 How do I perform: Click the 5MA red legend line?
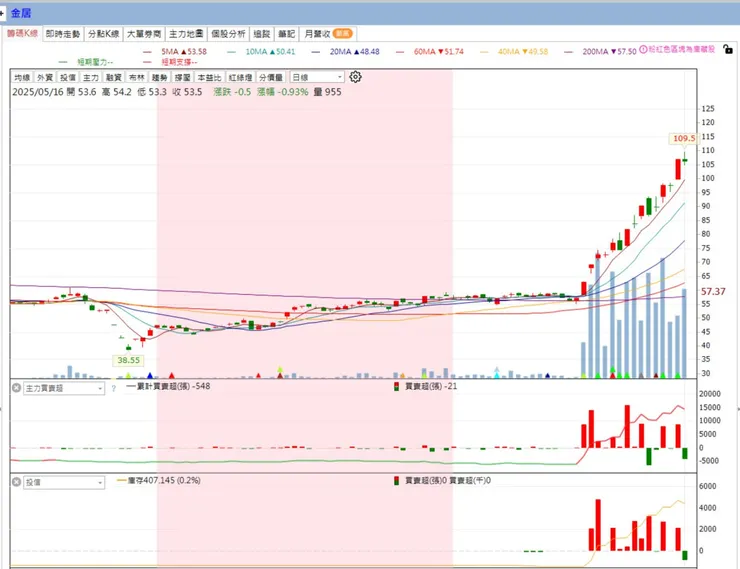(148, 52)
